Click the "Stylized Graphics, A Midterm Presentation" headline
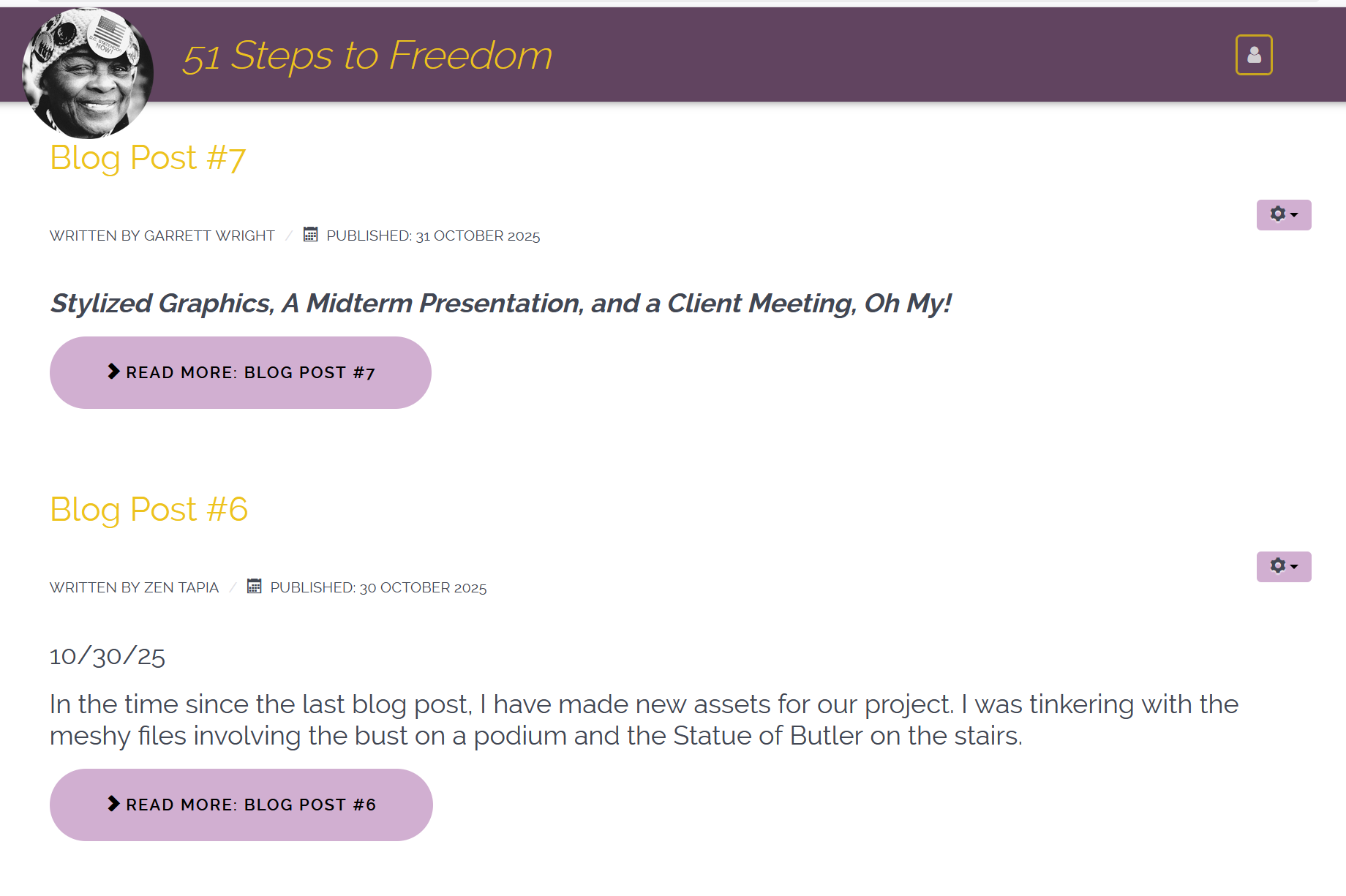 pyautogui.click(x=501, y=304)
